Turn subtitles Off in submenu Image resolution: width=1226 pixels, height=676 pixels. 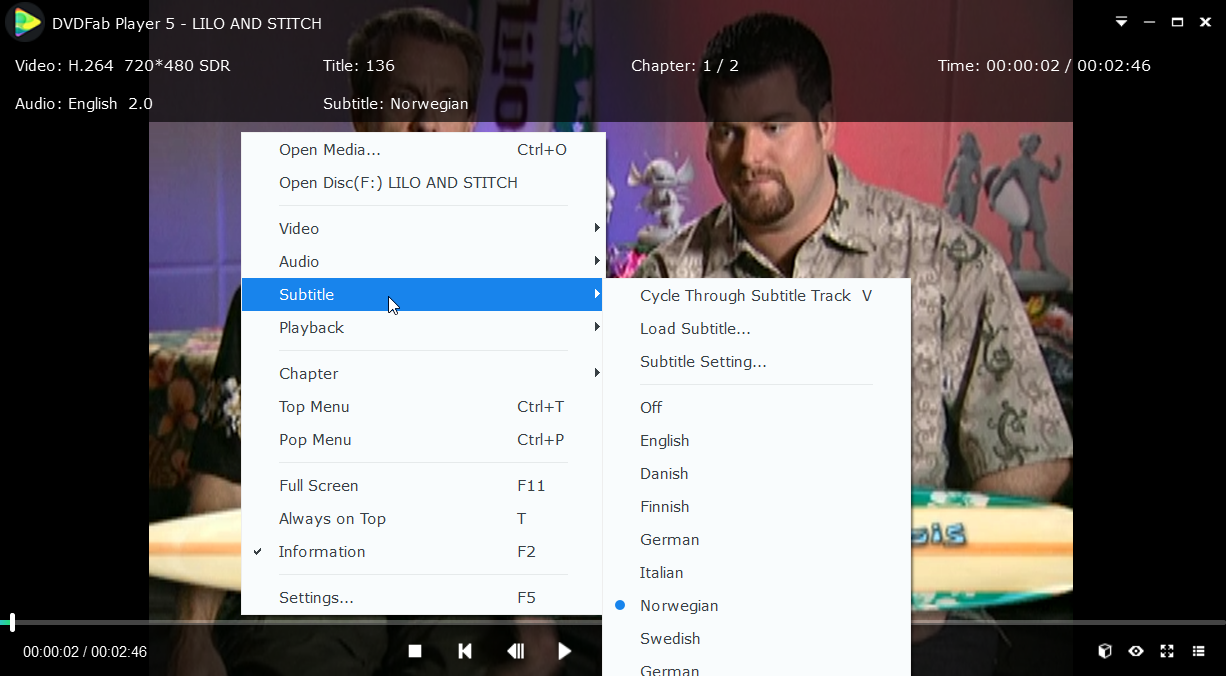(x=757, y=407)
